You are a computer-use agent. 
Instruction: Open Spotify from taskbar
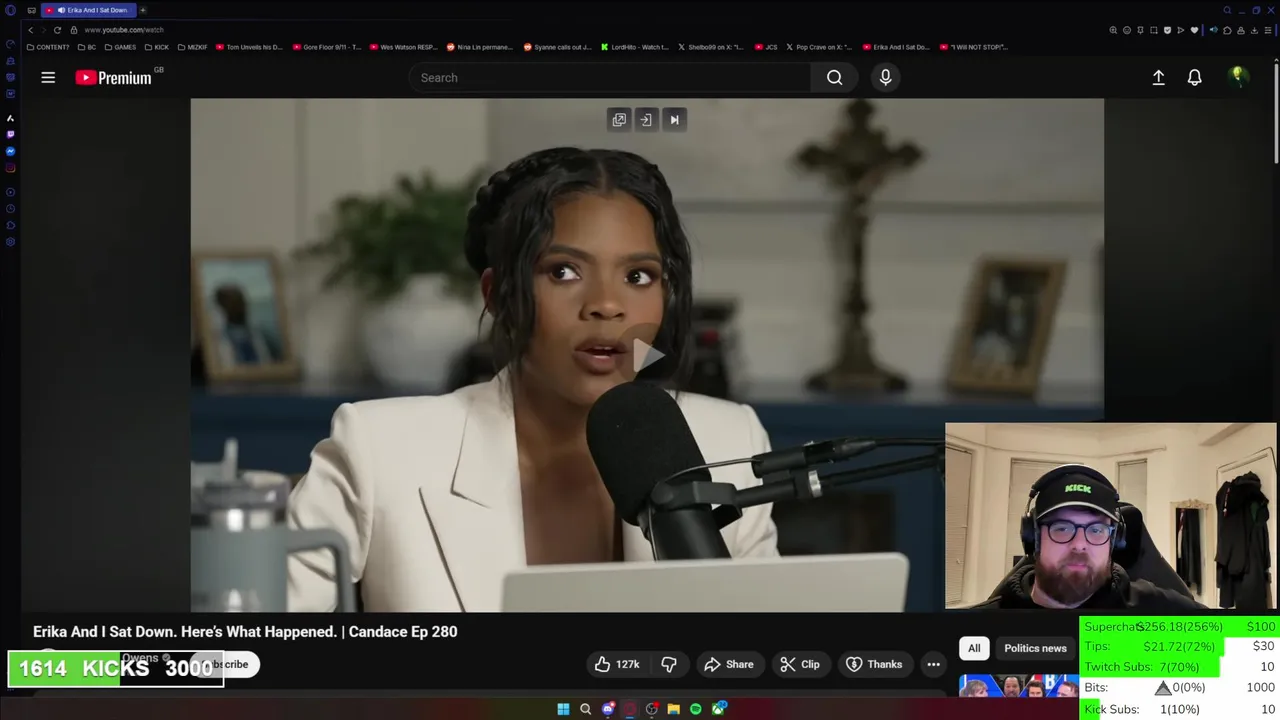point(696,709)
